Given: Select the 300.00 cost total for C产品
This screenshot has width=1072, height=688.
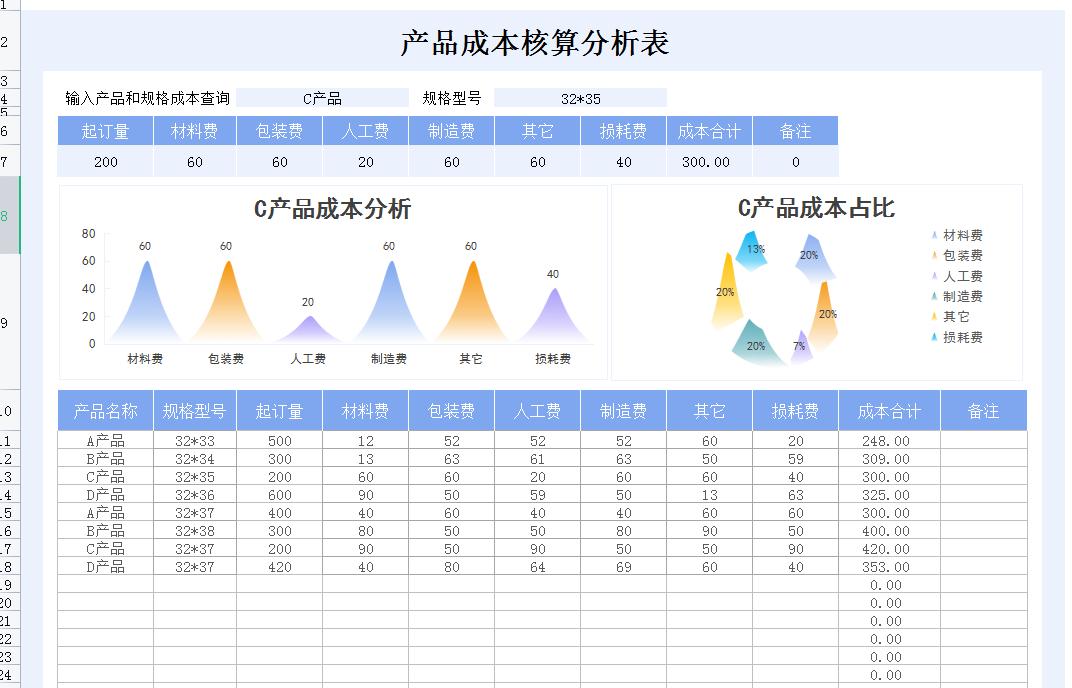Looking at the screenshot, I should point(888,477).
